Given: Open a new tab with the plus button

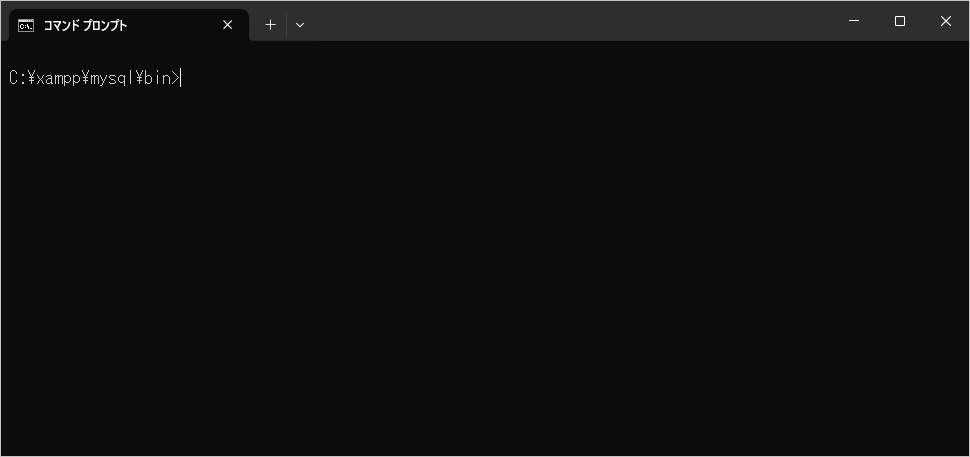Looking at the screenshot, I should point(270,25).
